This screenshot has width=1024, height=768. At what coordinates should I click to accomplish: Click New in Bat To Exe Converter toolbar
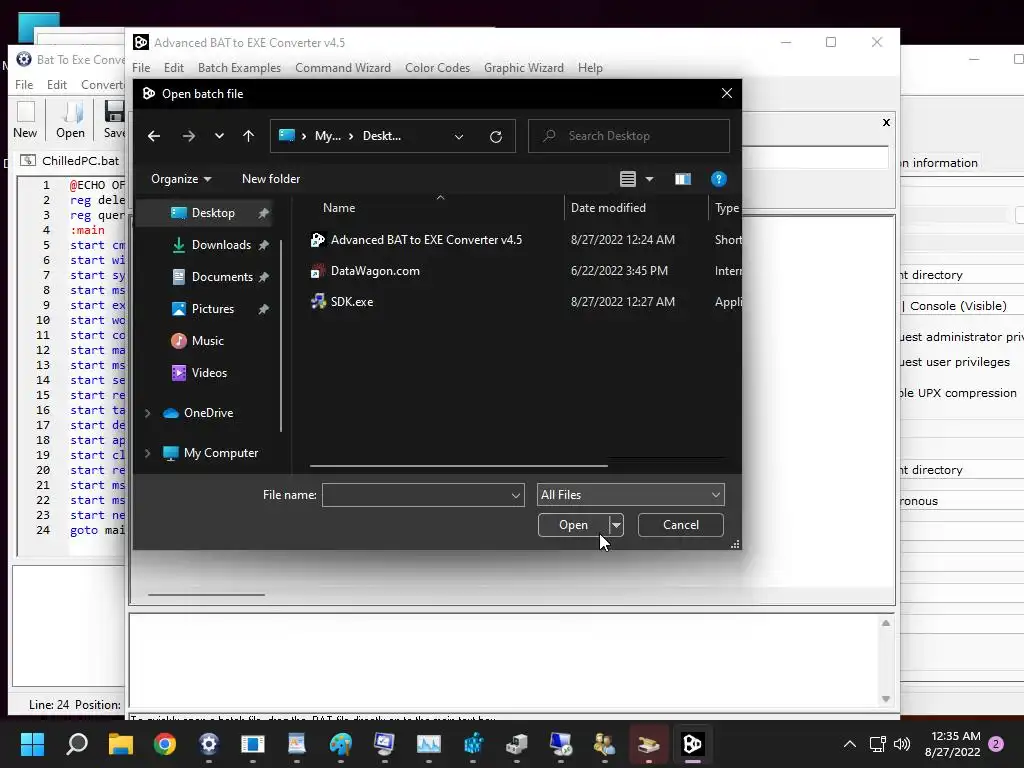click(x=25, y=120)
